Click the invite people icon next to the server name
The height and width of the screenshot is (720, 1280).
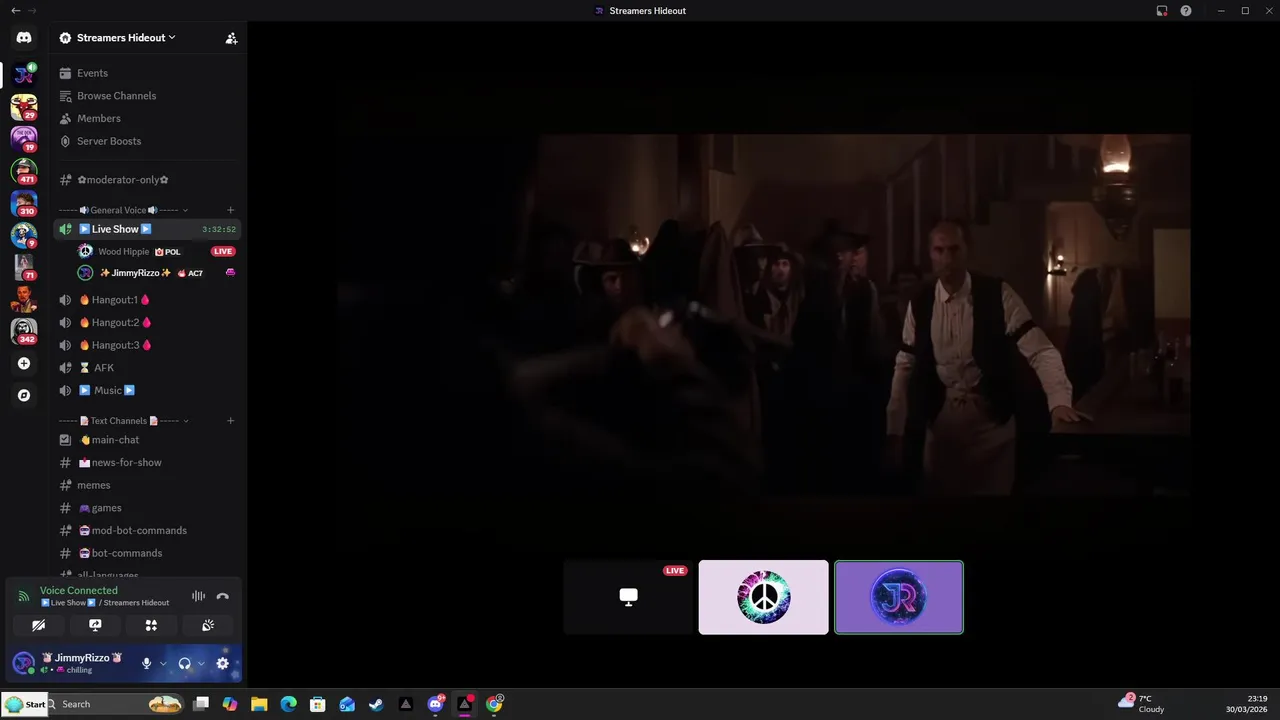tap(231, 38)
